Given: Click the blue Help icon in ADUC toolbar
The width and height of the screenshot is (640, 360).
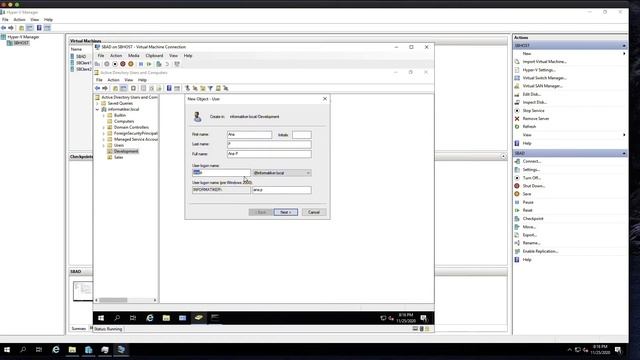Looking at the screenshot, I should (169, 88).
